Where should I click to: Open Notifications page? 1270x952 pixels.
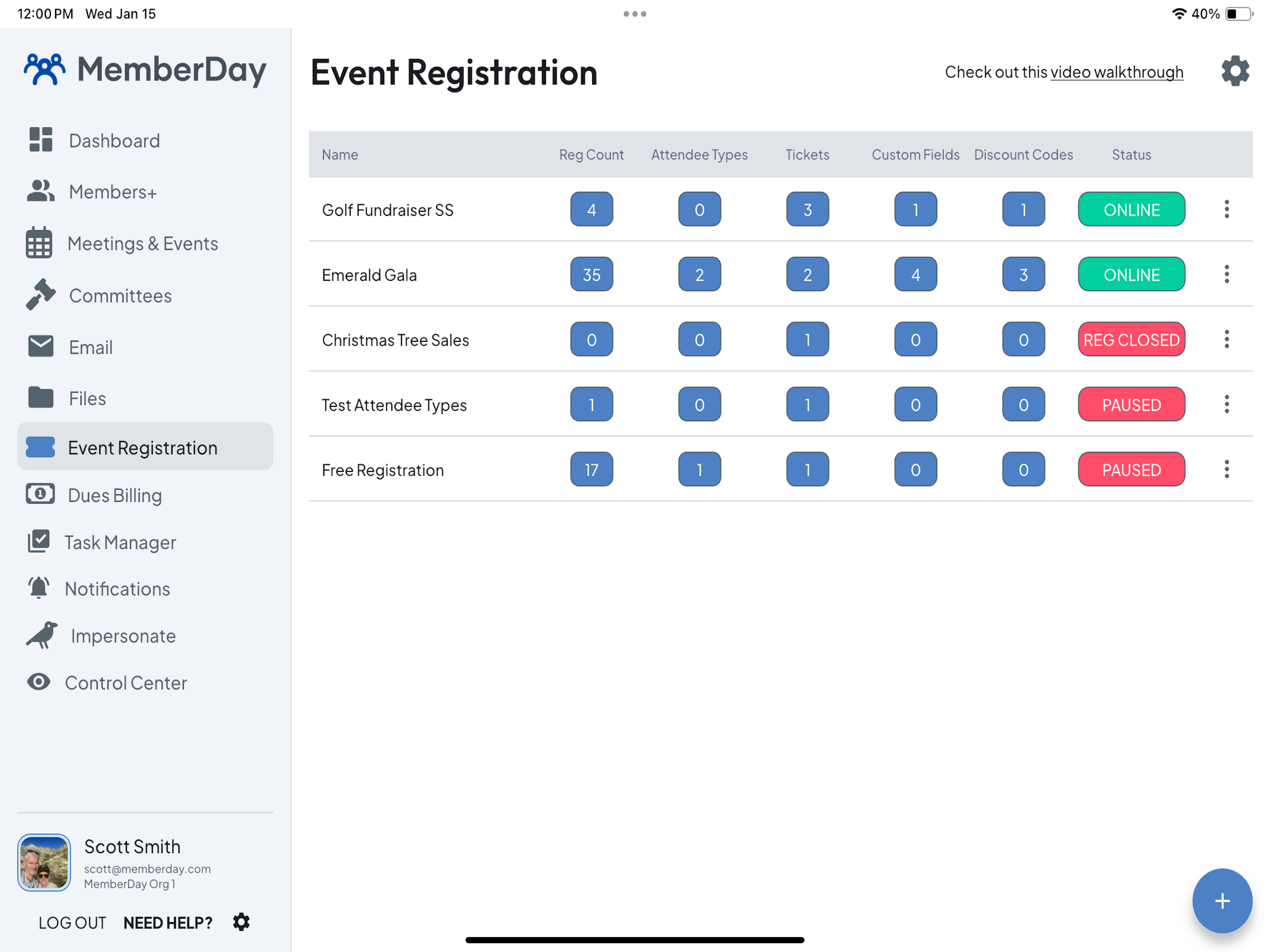pos(117,589)
